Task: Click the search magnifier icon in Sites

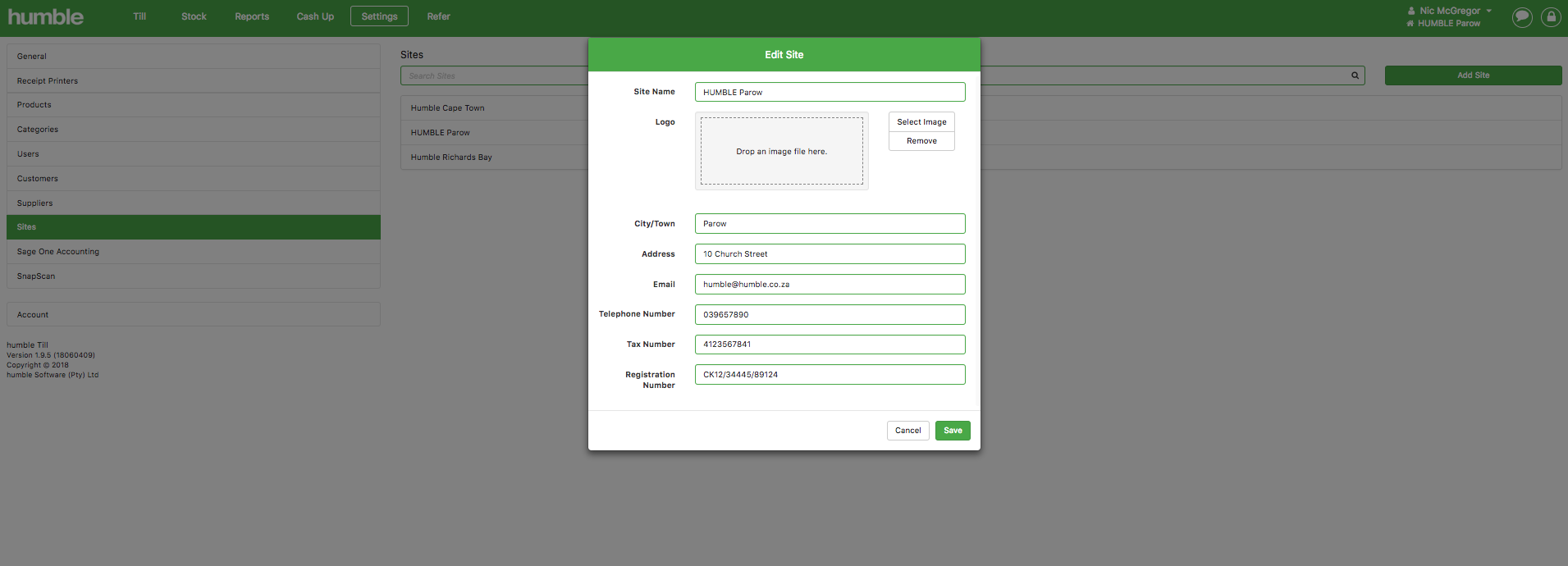Action: (1355, 75)
